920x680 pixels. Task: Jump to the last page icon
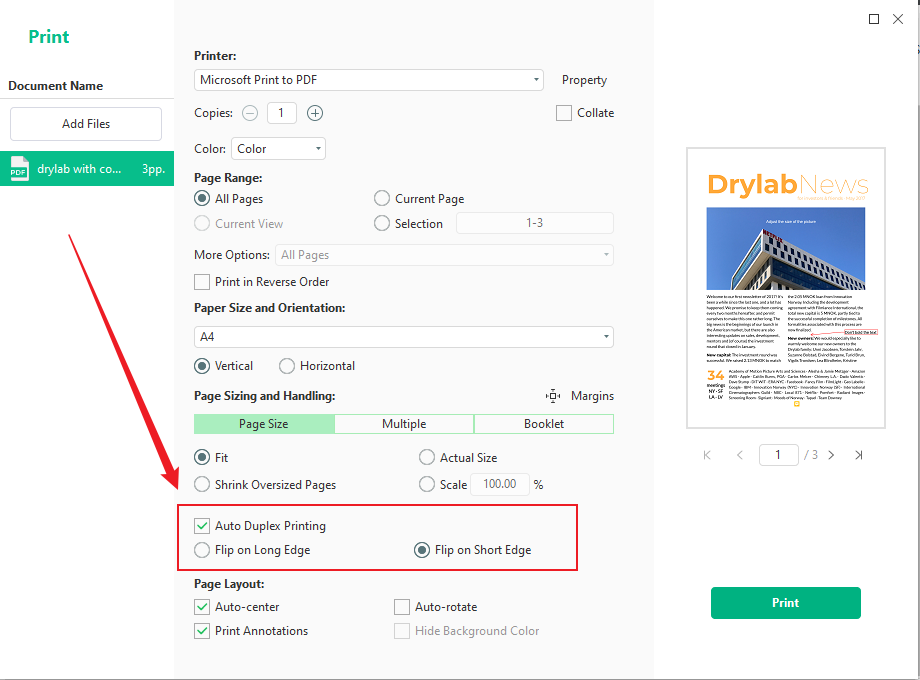tap(859, 454)
